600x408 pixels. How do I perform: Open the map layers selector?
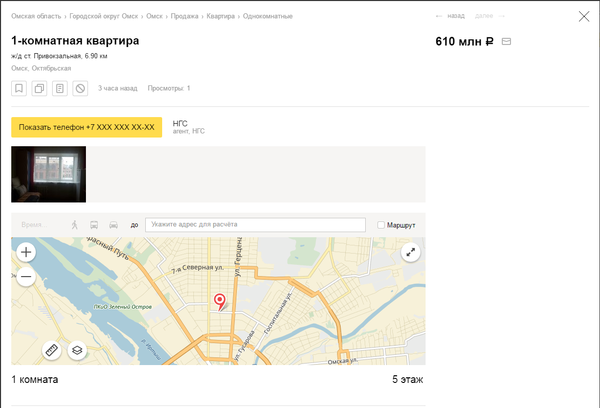77,350
